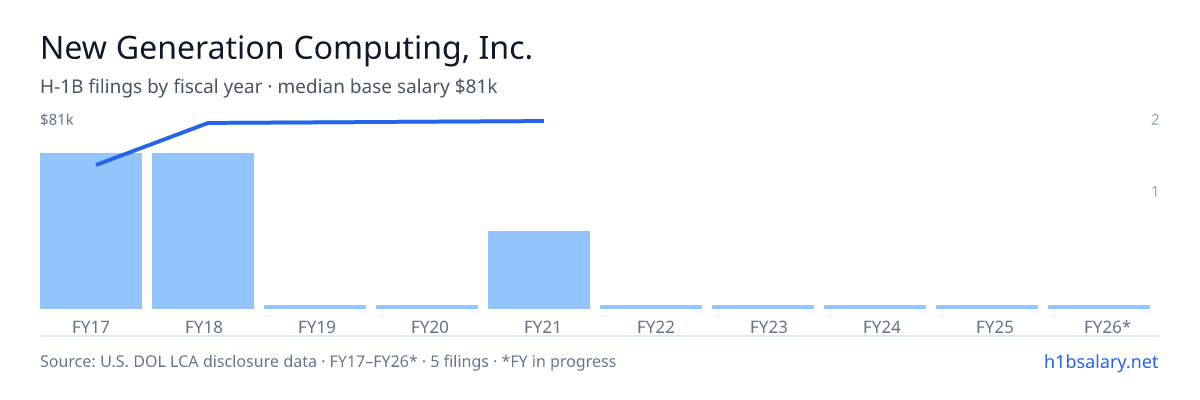Click the FY23 bar stub

(x=763, y=307)
